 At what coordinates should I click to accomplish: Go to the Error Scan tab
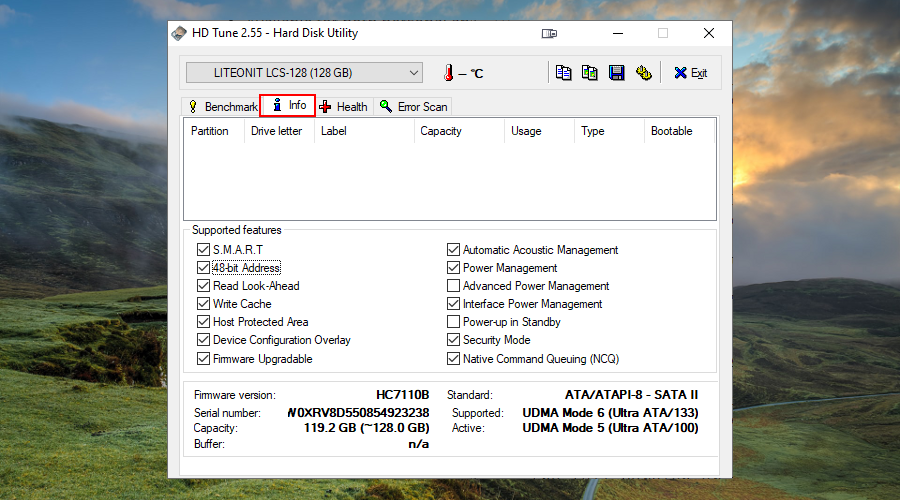pos(413,107)
